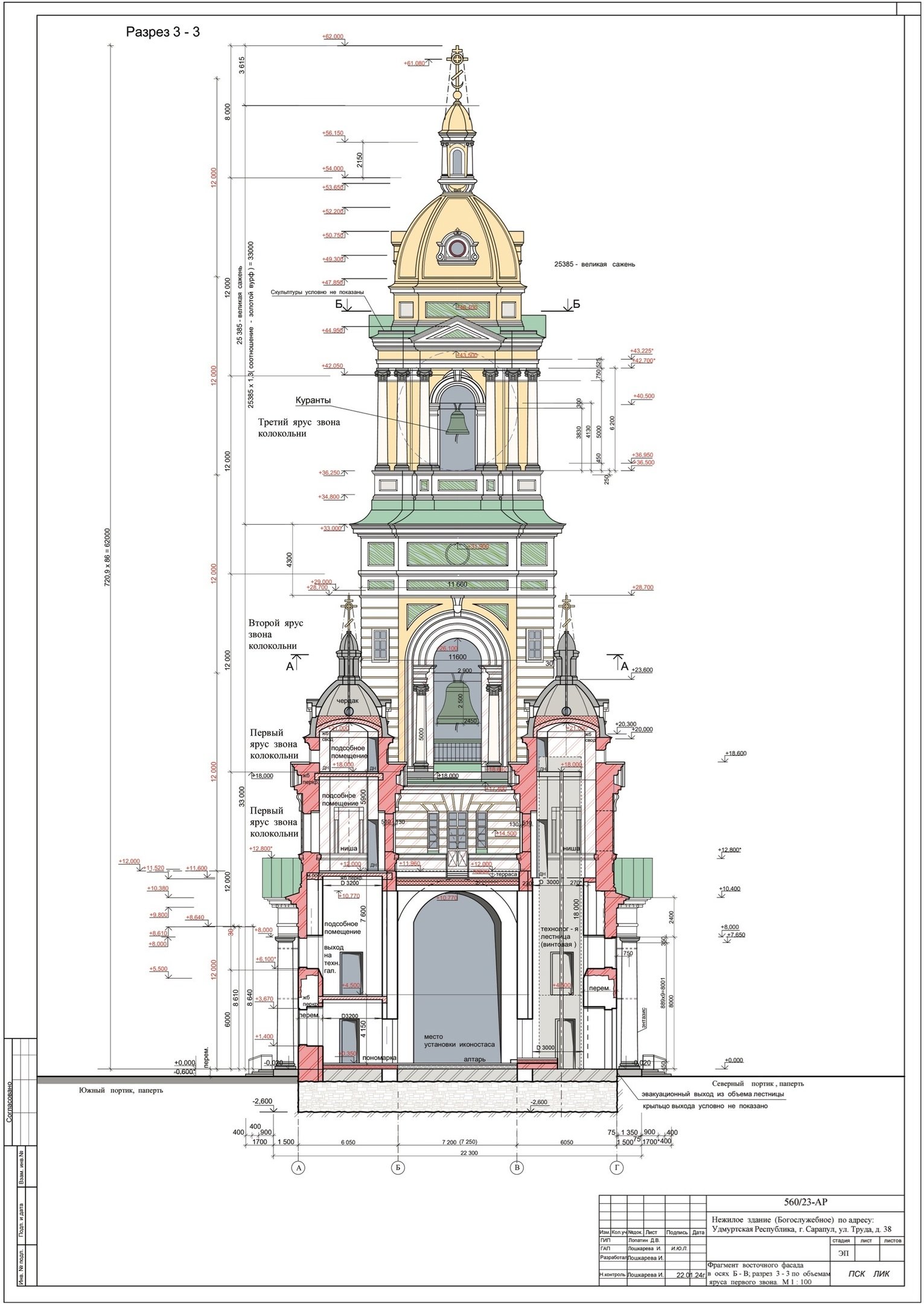Click the elevation mark +42,050
The height and width of the screenshot is (1304, 924).
tap(333, 366)
